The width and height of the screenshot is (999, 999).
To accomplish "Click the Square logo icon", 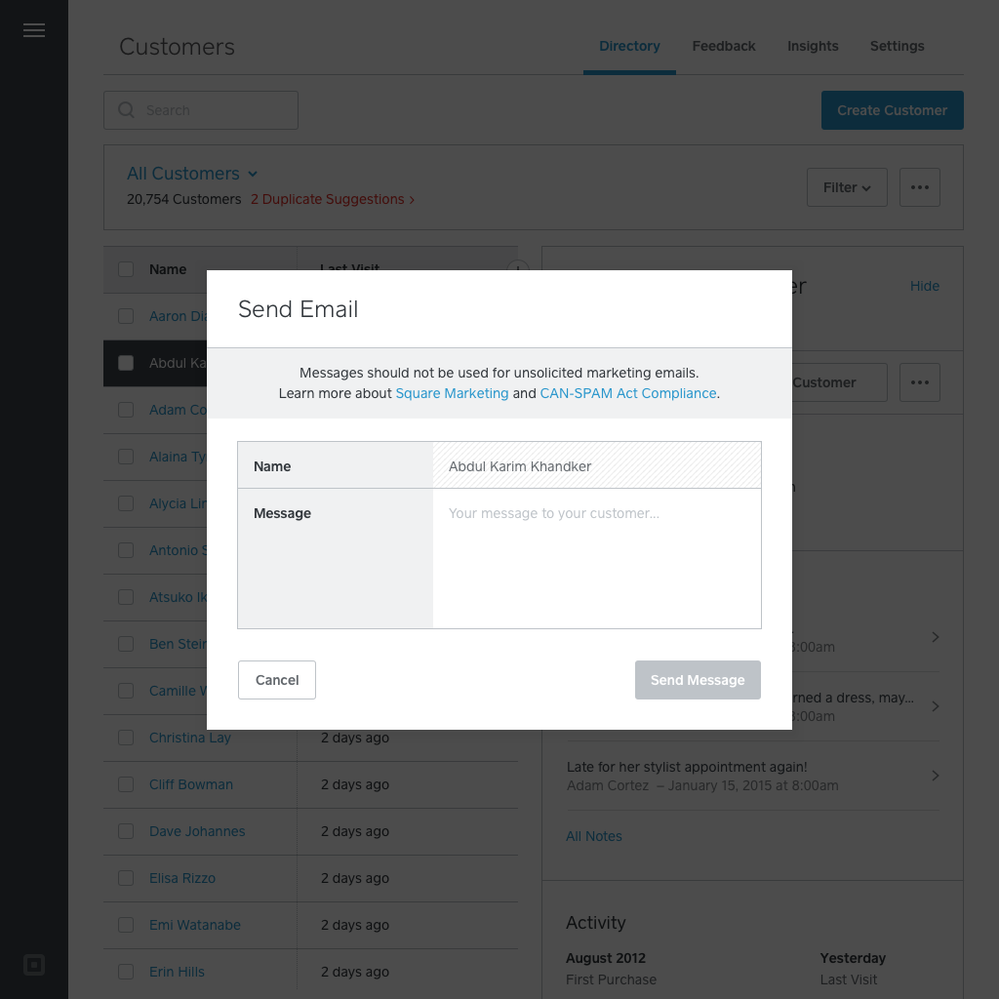I will click(x=34, y=965).
